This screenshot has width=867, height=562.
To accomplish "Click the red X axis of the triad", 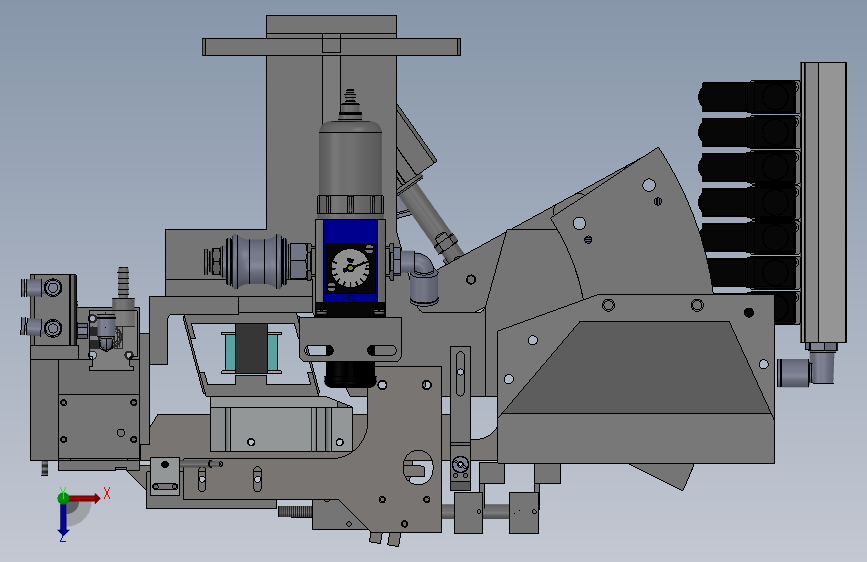I will 84,498.
